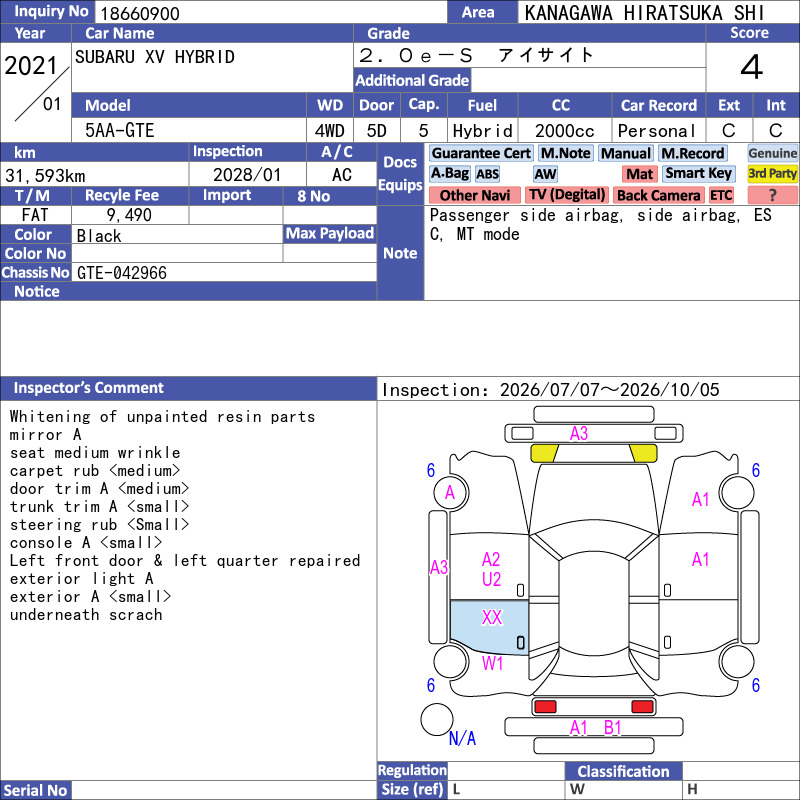Click the spare tire circle
The height and width of the screenshot is (800, 800).
[x=437, y=719]
